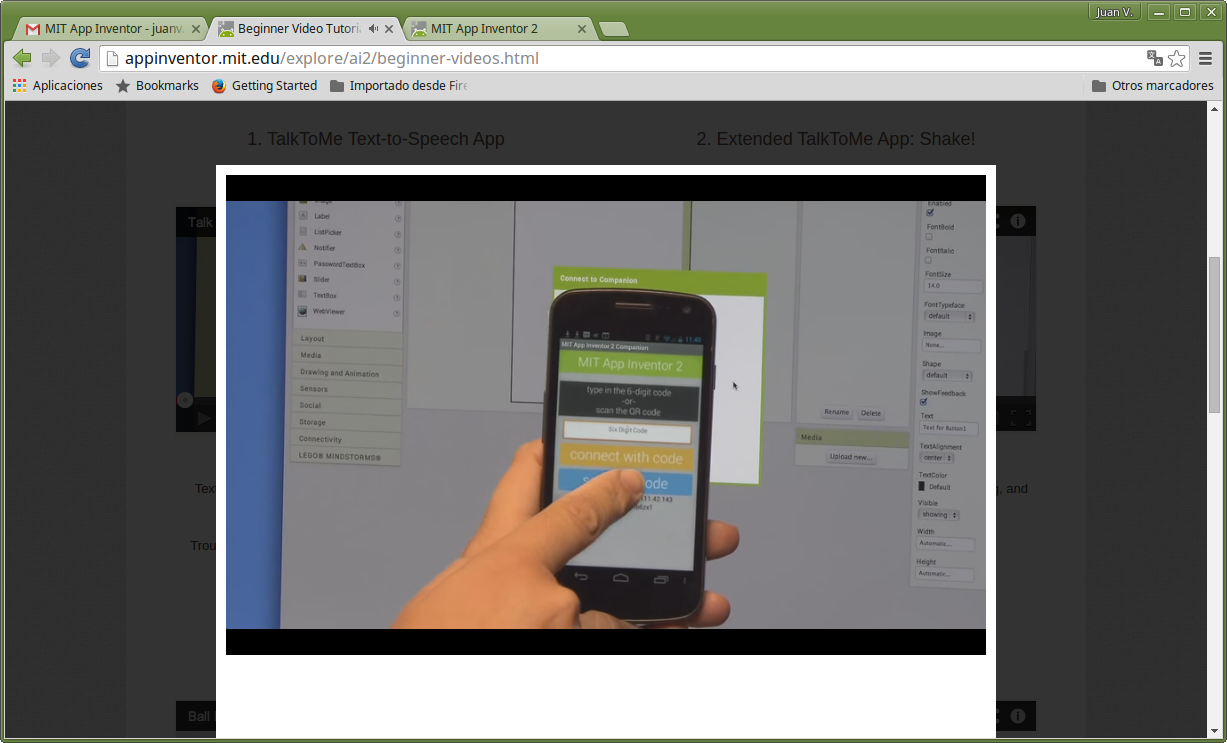This screenshot has height=743, width=1227.
Task: Open the Getting Started bookmark
Action: tap(264, 86)
